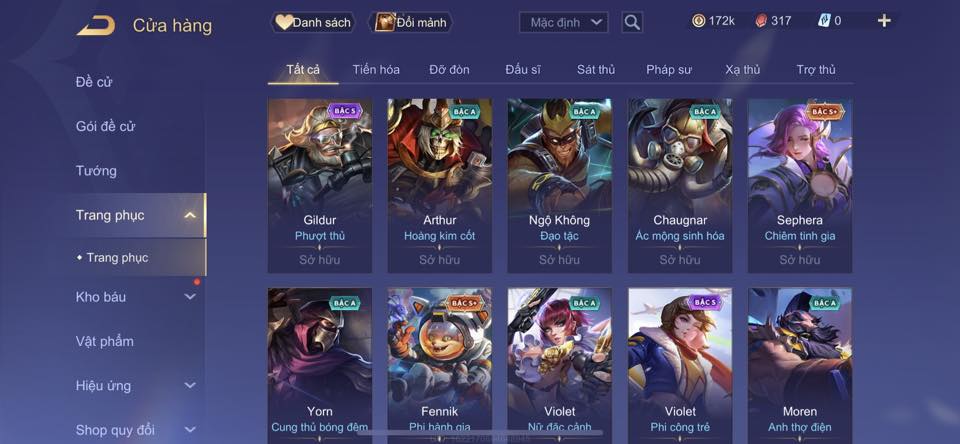
Task: Expand the Kho báu sidebar chevron
Action: coord(190,296)
